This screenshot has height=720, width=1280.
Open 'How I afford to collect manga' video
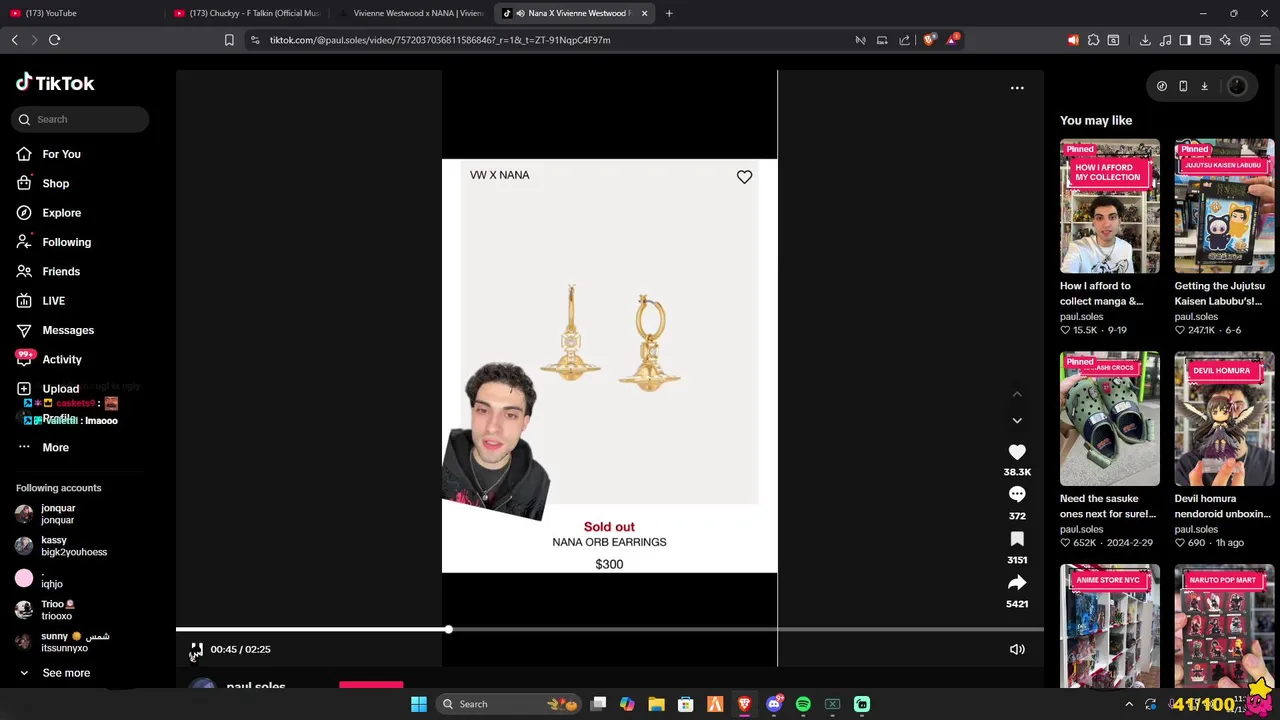point(1110,206)
